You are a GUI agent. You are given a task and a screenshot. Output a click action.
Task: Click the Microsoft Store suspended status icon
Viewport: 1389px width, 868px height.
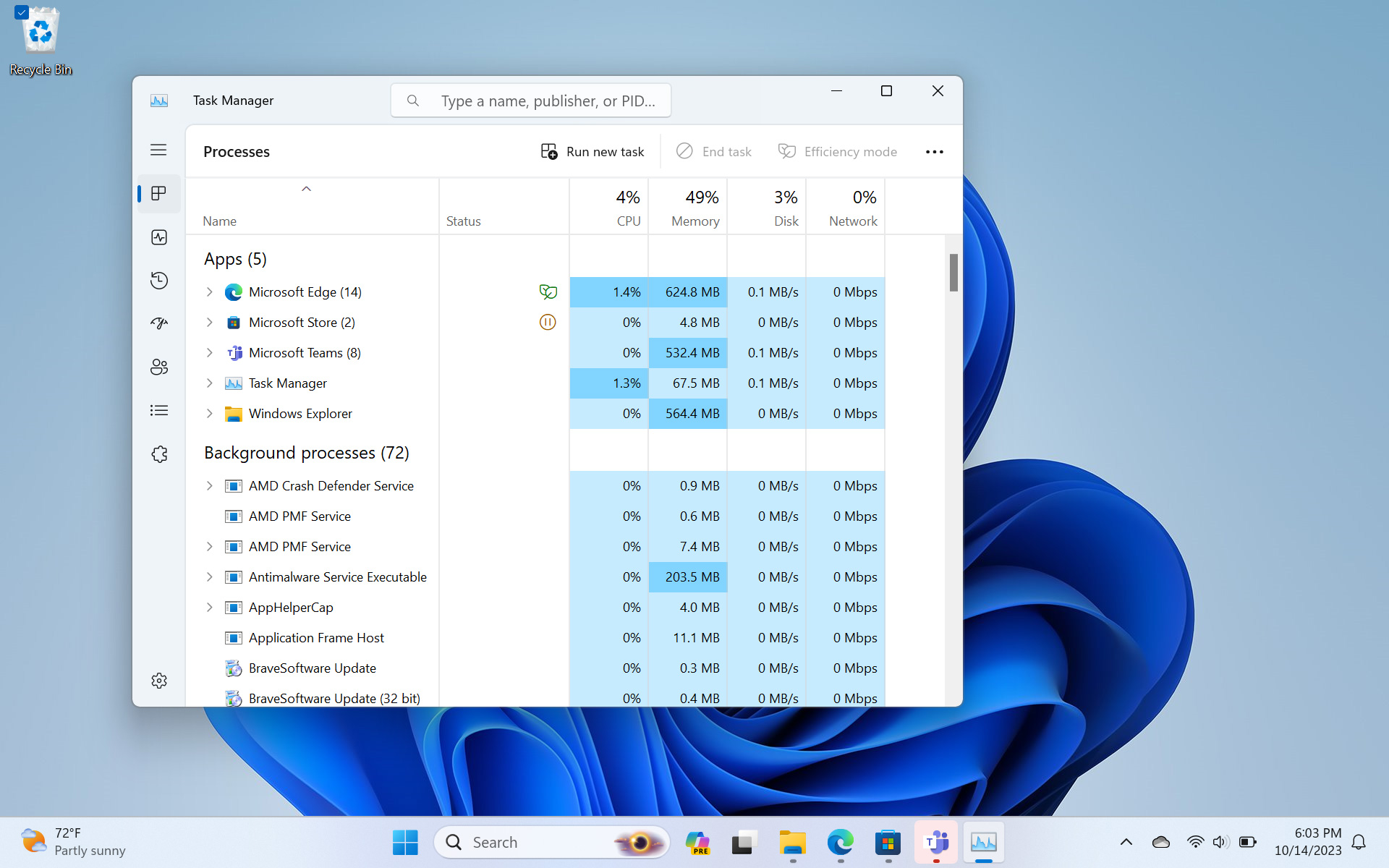click(548, 323)
